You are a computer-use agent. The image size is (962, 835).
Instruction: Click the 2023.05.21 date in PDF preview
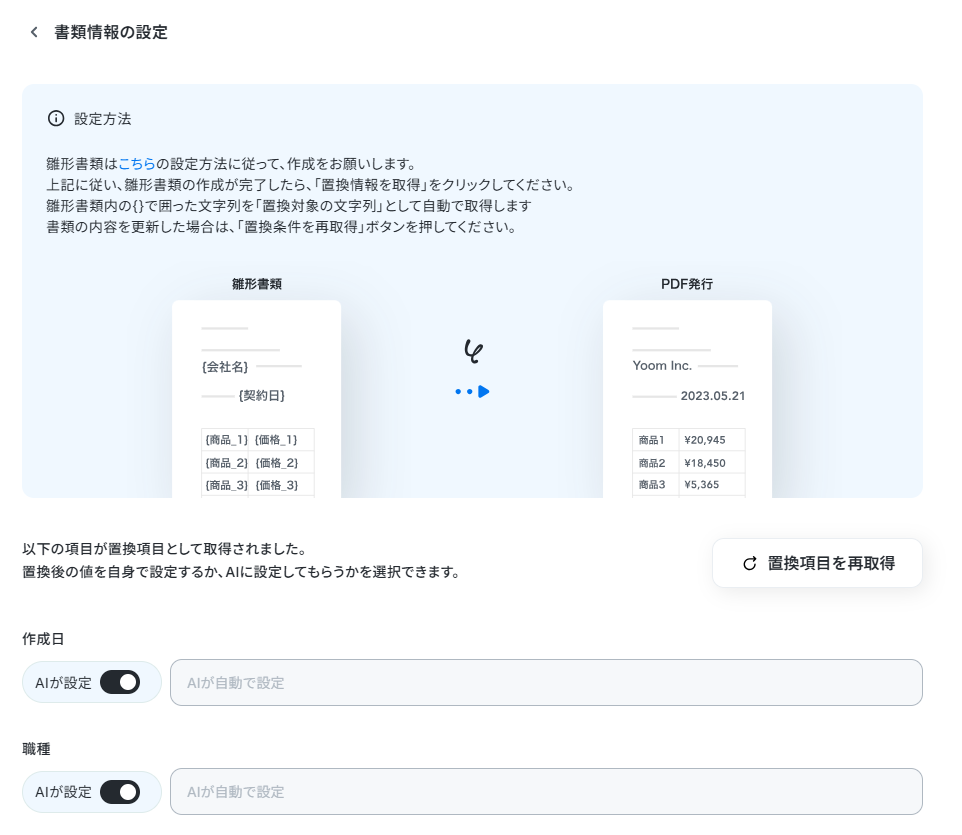tap(713, 396)
